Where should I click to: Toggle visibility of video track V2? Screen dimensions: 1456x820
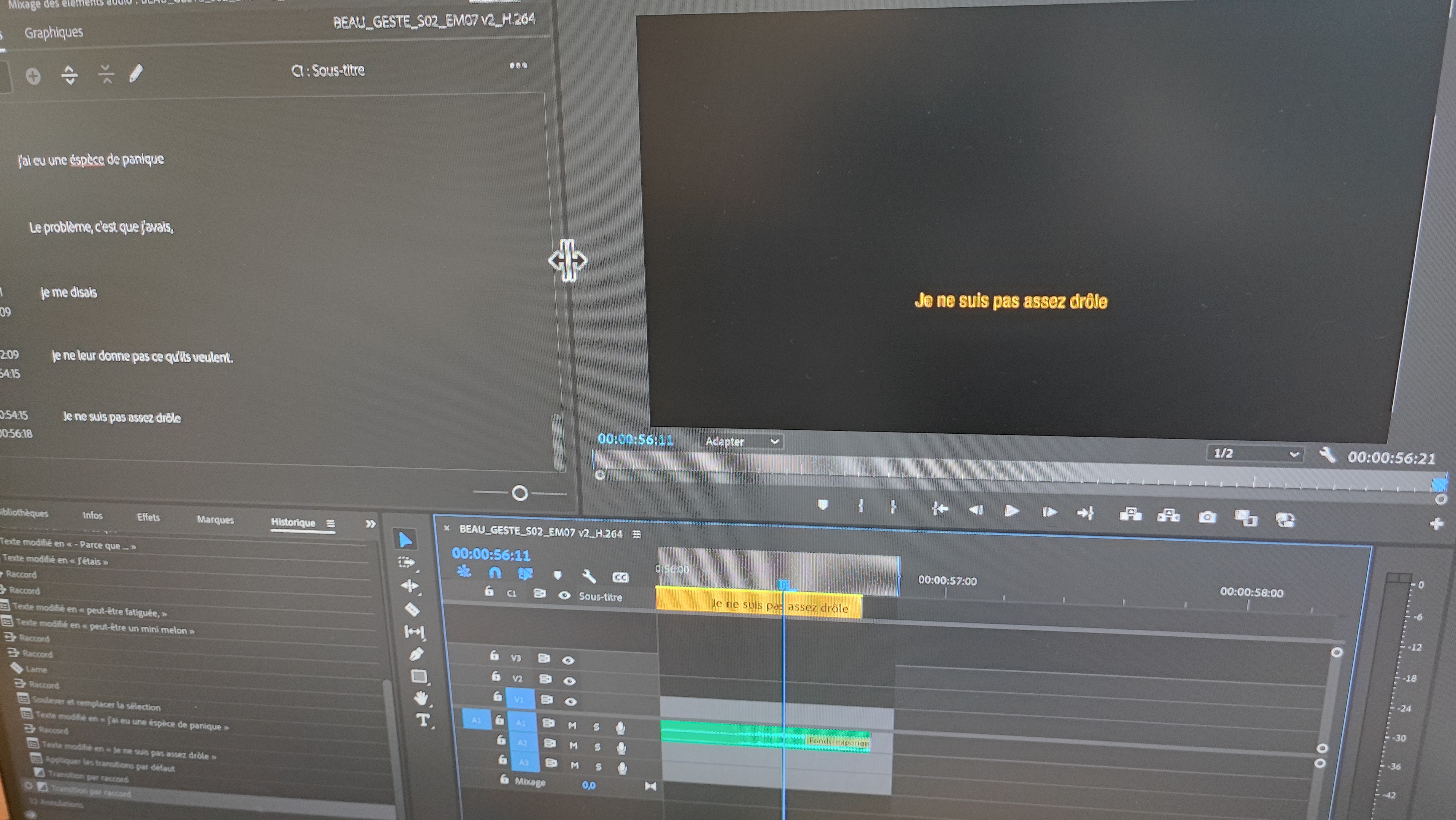click(570, 681)
